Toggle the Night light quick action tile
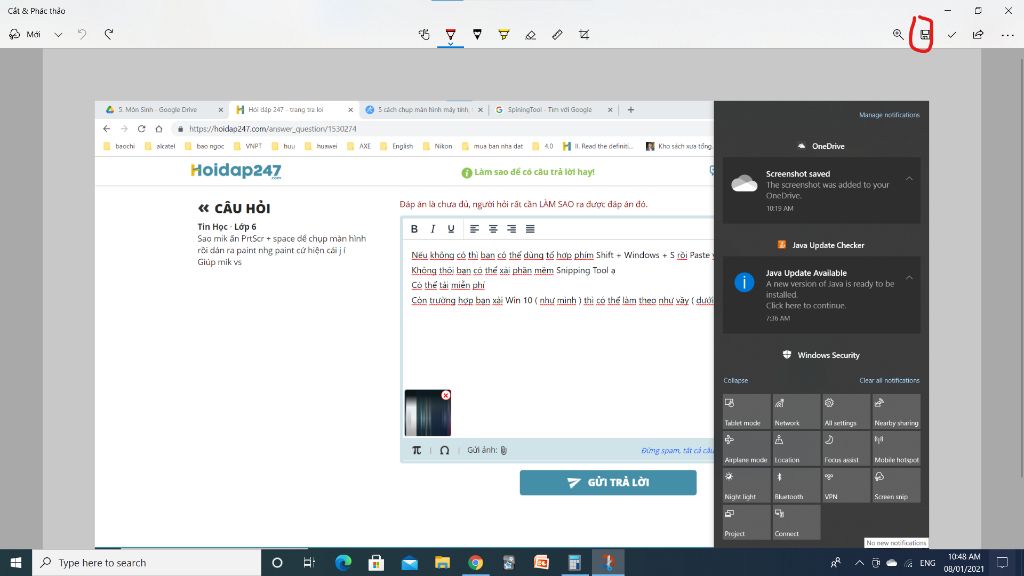1024x576 pixels. click(746, 485)
